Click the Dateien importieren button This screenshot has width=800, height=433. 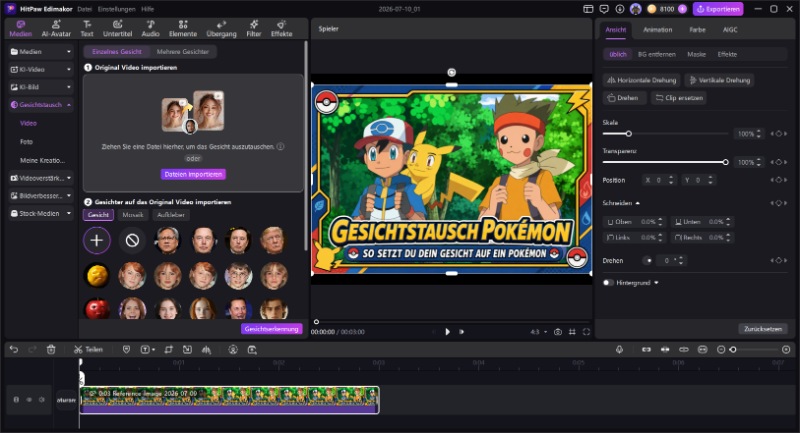coord(193,174)
